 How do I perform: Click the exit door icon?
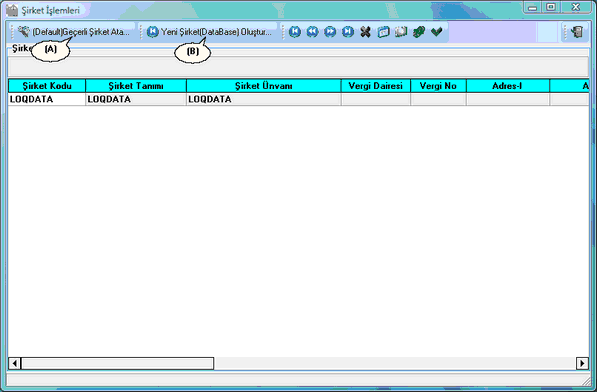pyautogui.click(x=578, y=32)
